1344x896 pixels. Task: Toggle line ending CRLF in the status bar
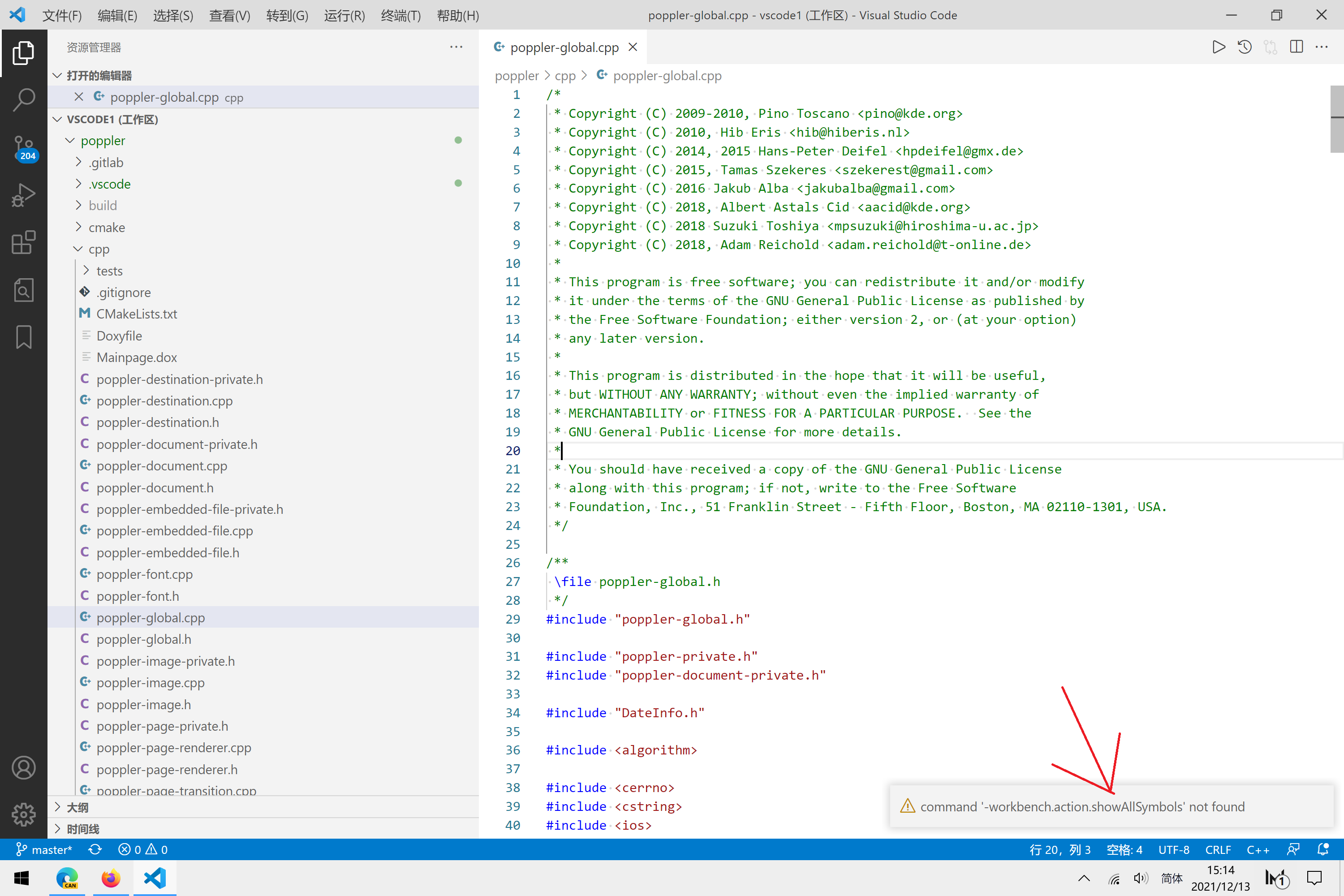coord(1218,850)
